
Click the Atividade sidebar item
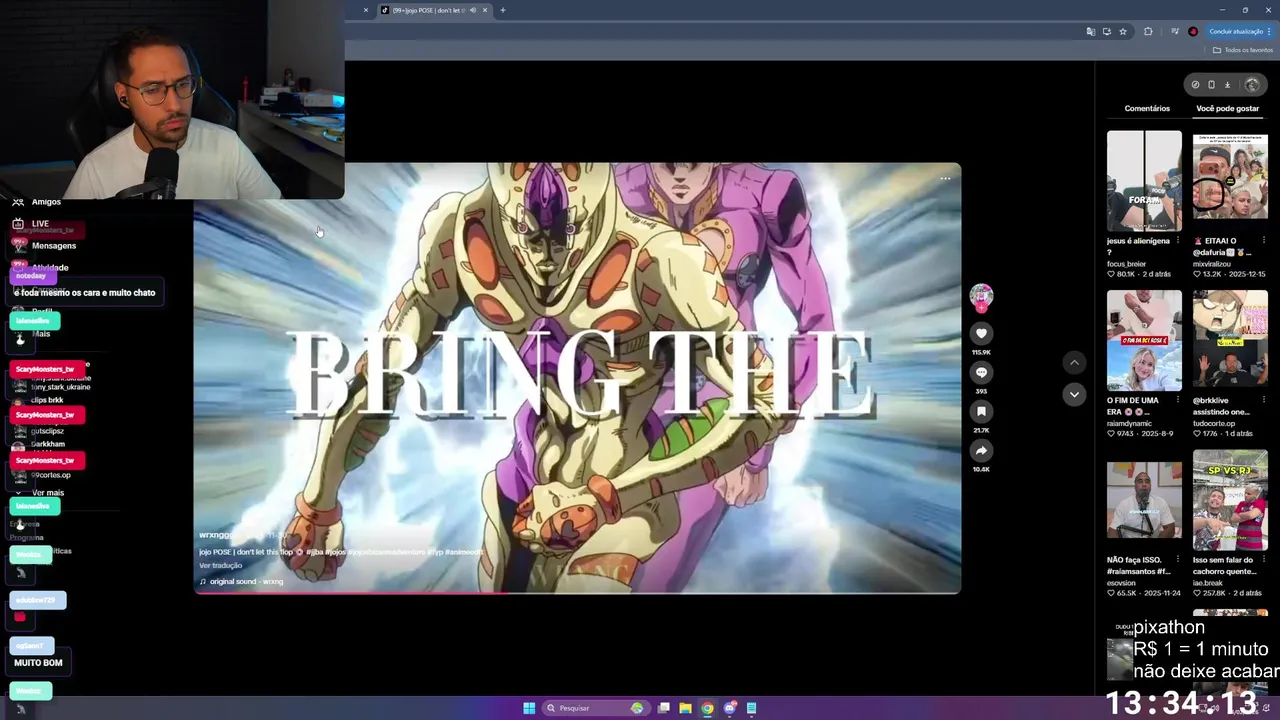pyautogui.click(x=50, y=268)
